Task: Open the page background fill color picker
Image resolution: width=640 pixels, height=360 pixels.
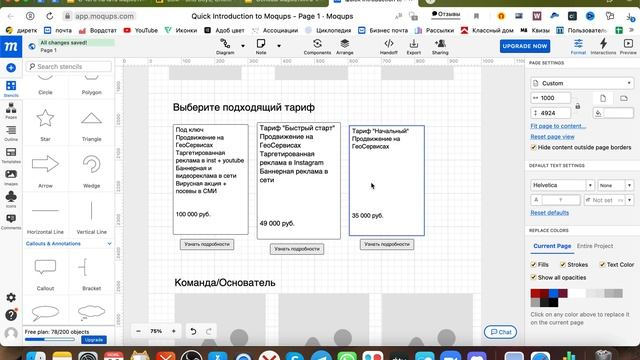Action: coord(613,113)
